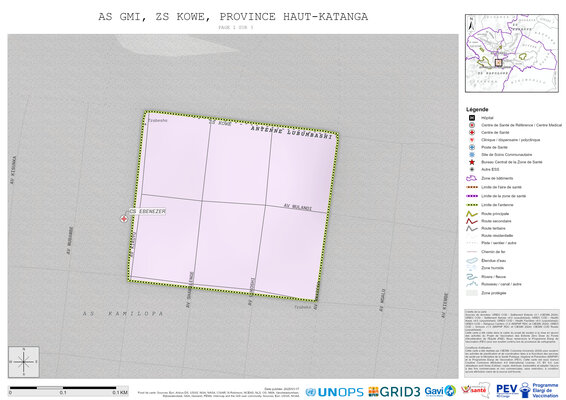Click the Site de Soins Communautaire legend symbol

[471, 155]
